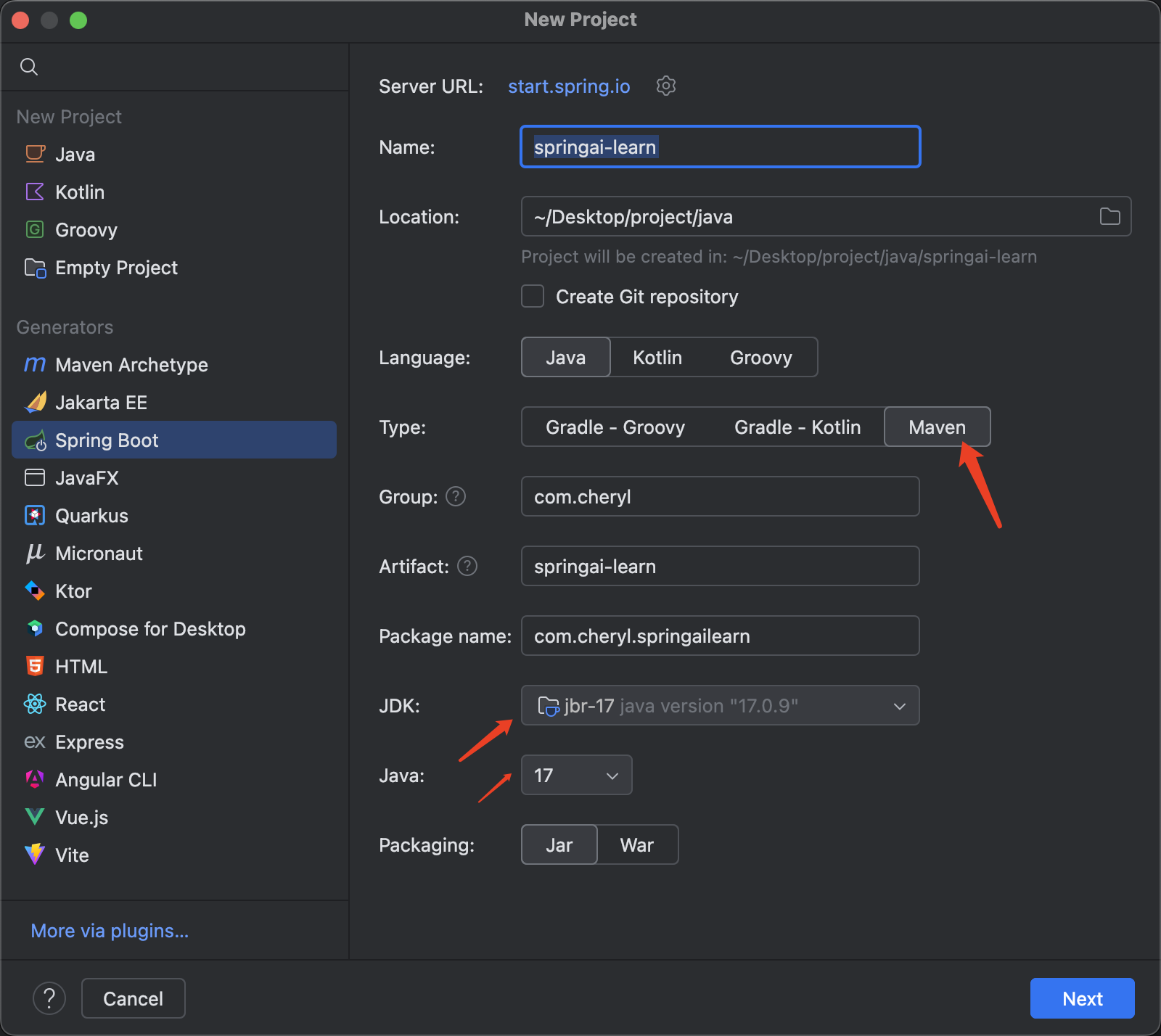Select Java in New Project list
Image resolution: width=1161 pixels, height=1036 pixels.
(x=174, y=154)
